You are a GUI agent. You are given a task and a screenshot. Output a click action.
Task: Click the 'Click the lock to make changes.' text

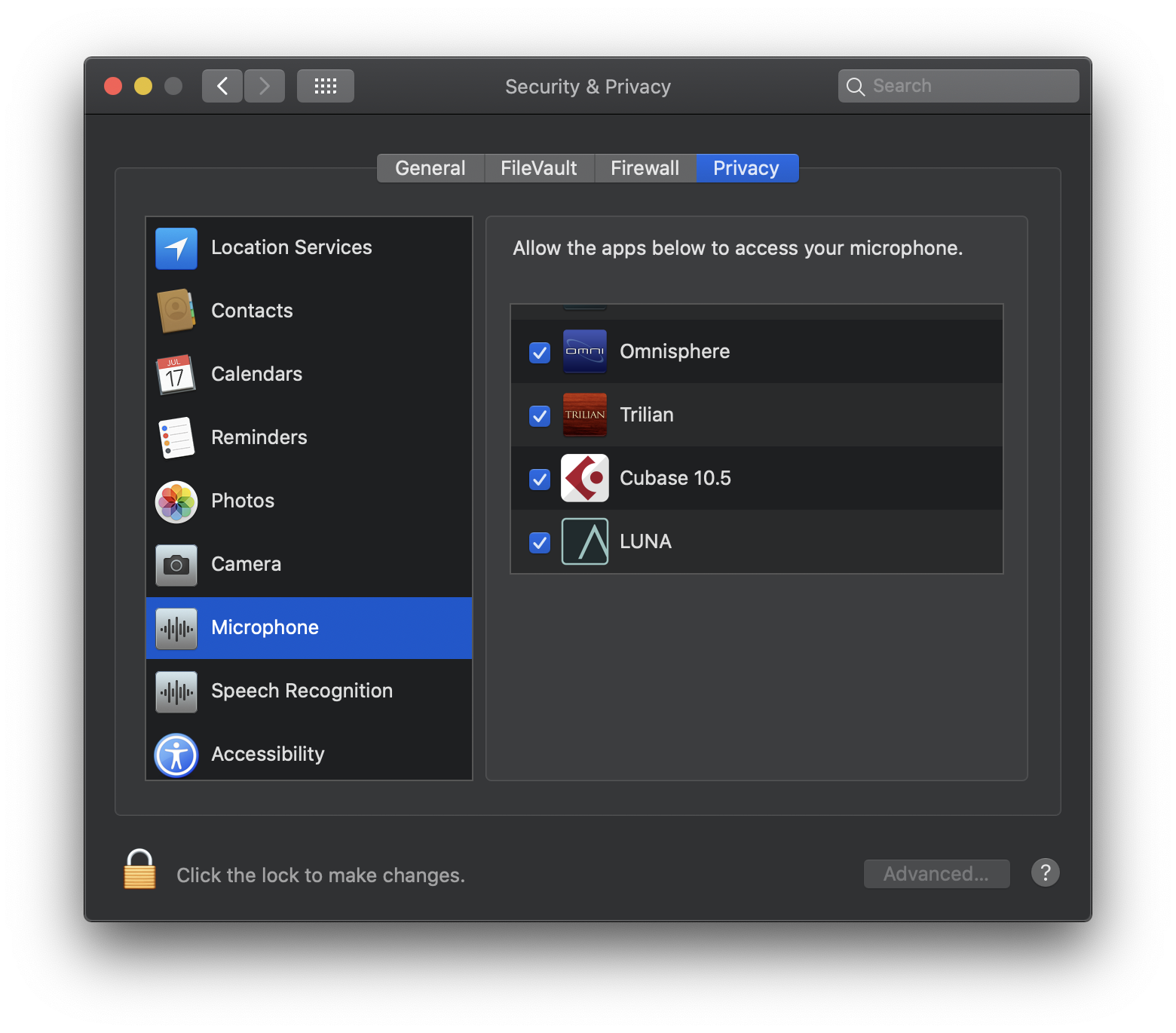(x=321, y=875)
